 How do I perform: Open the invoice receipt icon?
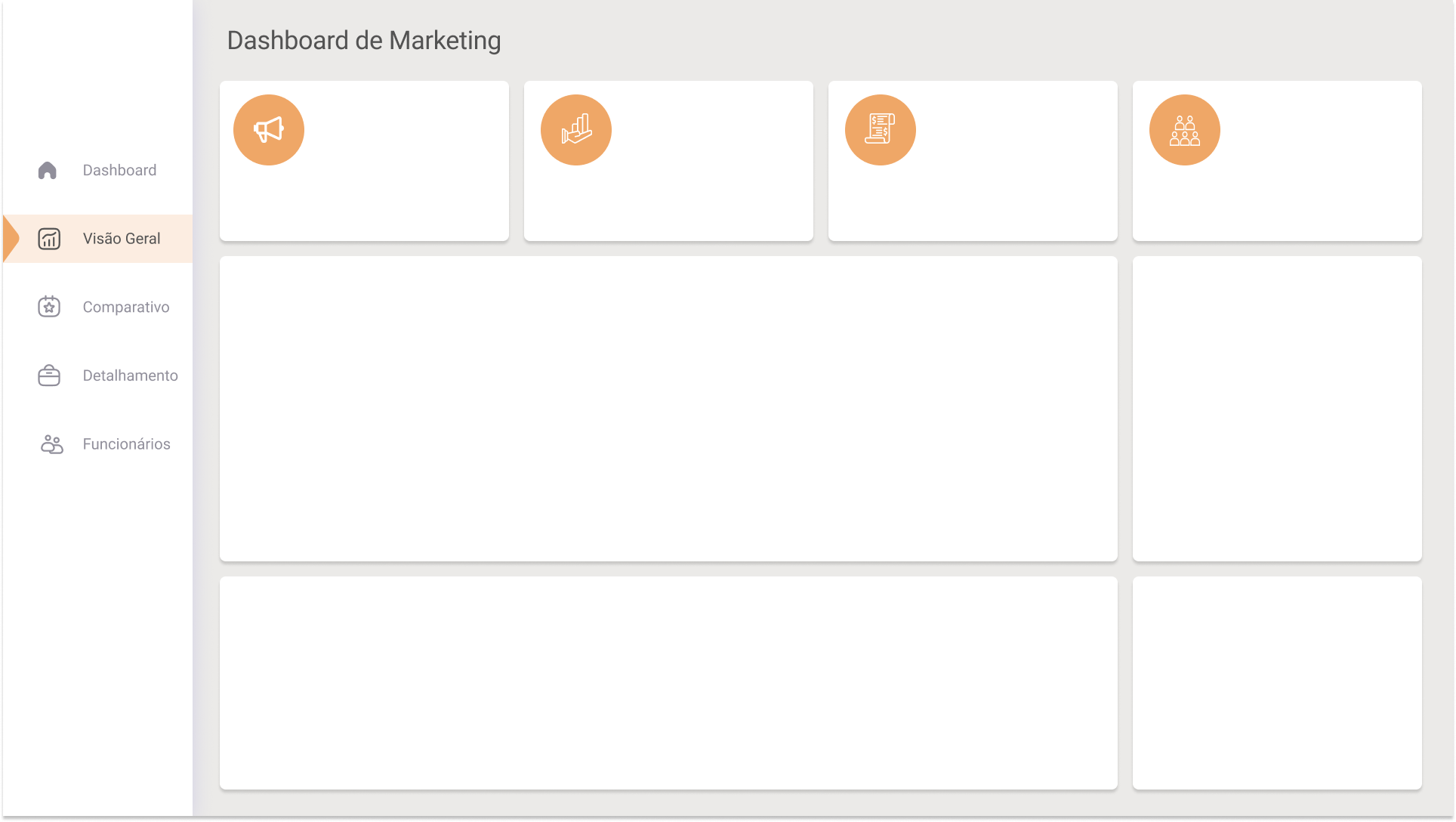tap(880, 129)
